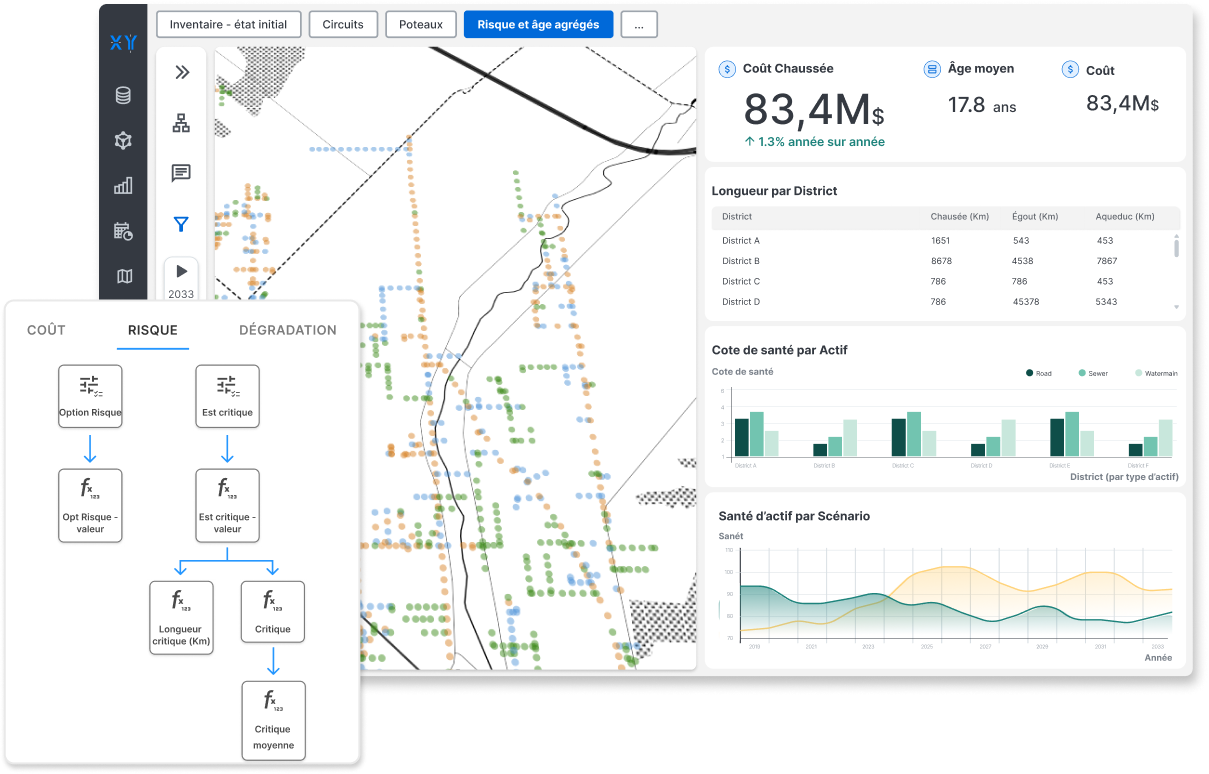The width and height of the screenshot is (1209, 774).
Task: Open the DÉGRADATION panel tab
Action: tap(288, 330)
